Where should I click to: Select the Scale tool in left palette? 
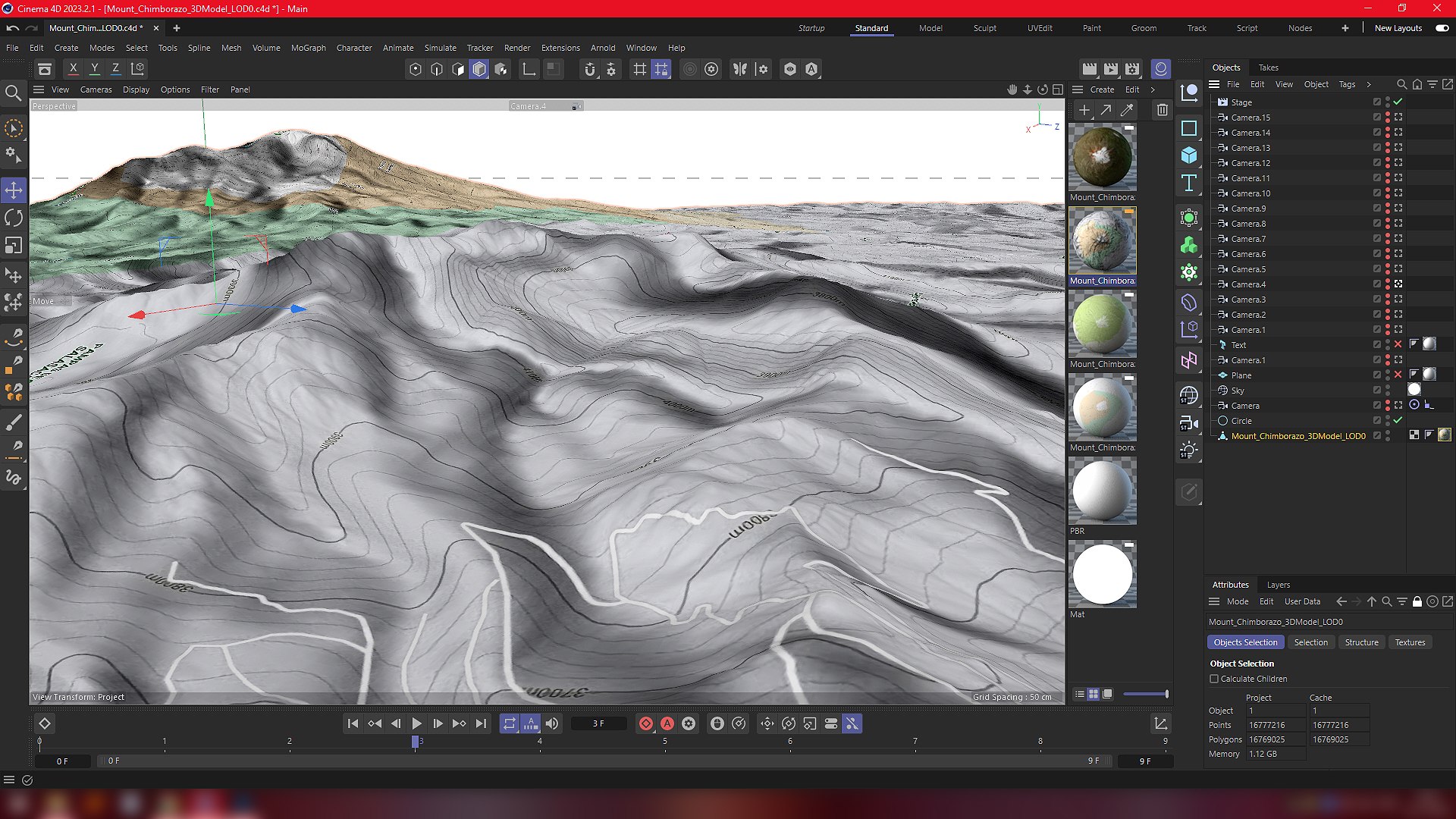point(14,246)
